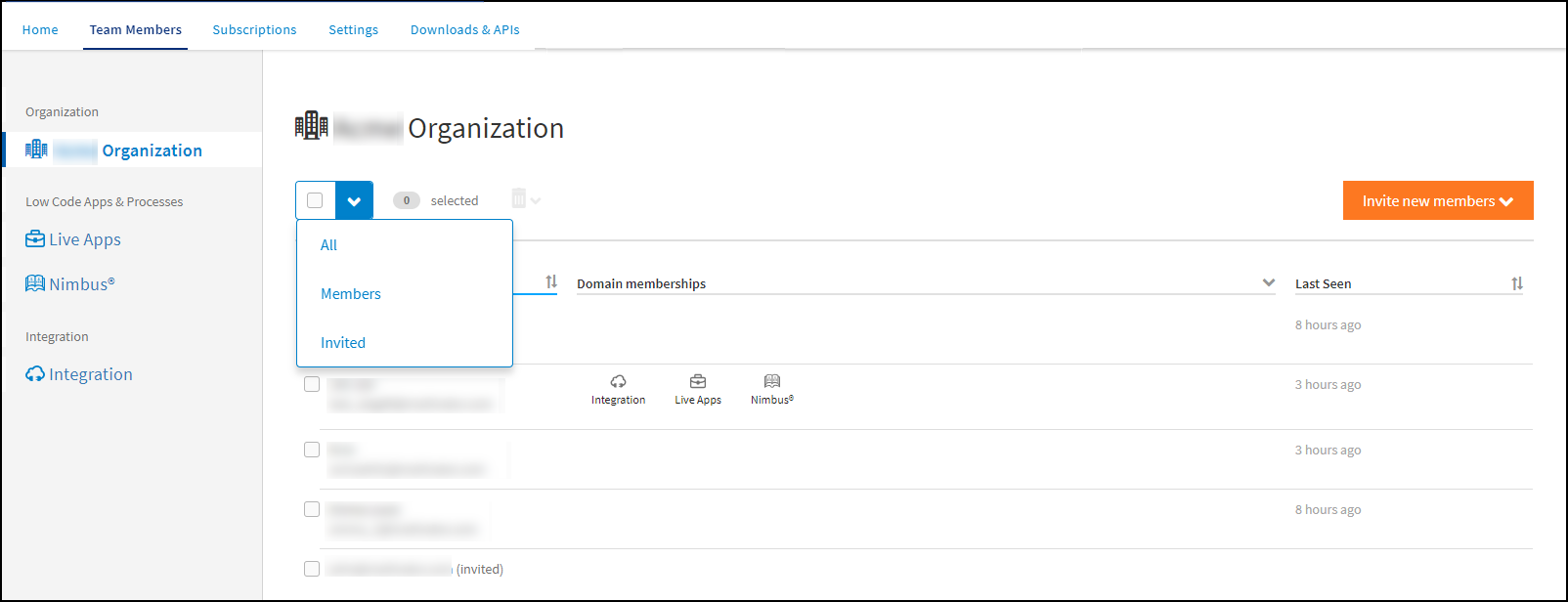
Task: Click the Live Apps briefcase icon in member row
Action: tap(698, 381)
